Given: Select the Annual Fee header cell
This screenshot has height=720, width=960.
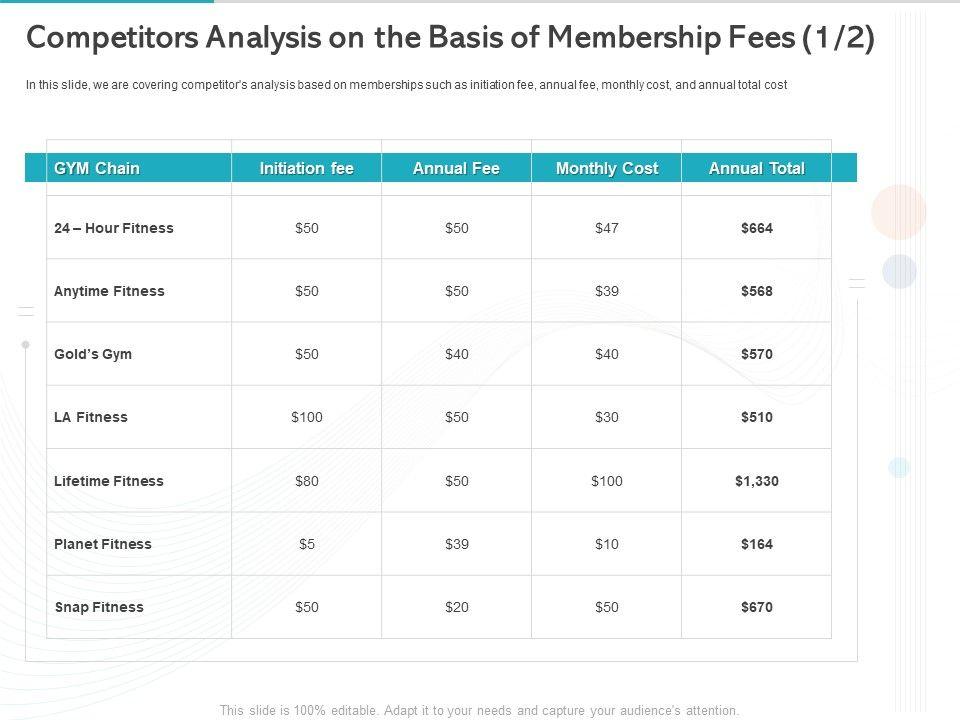Looking at the screenshot, I should tap(456, 168).
